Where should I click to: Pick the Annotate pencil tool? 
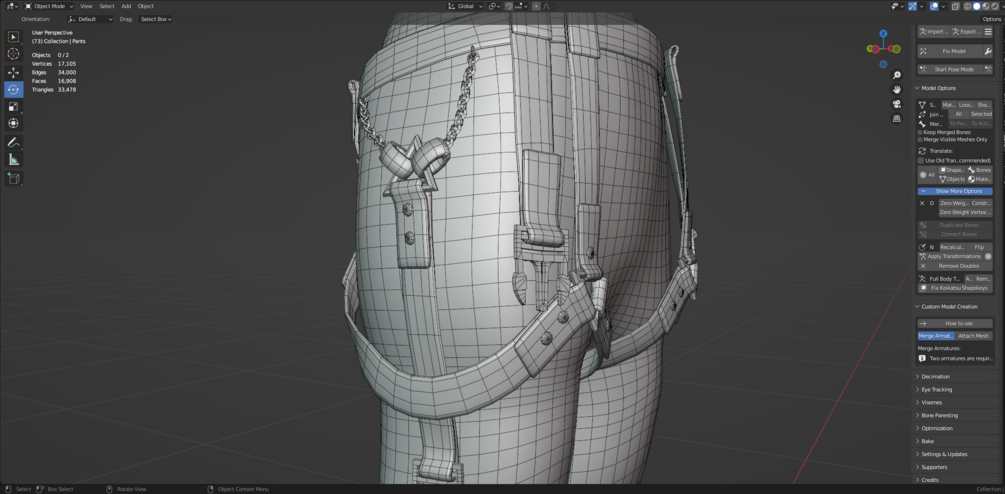(13, 142)
